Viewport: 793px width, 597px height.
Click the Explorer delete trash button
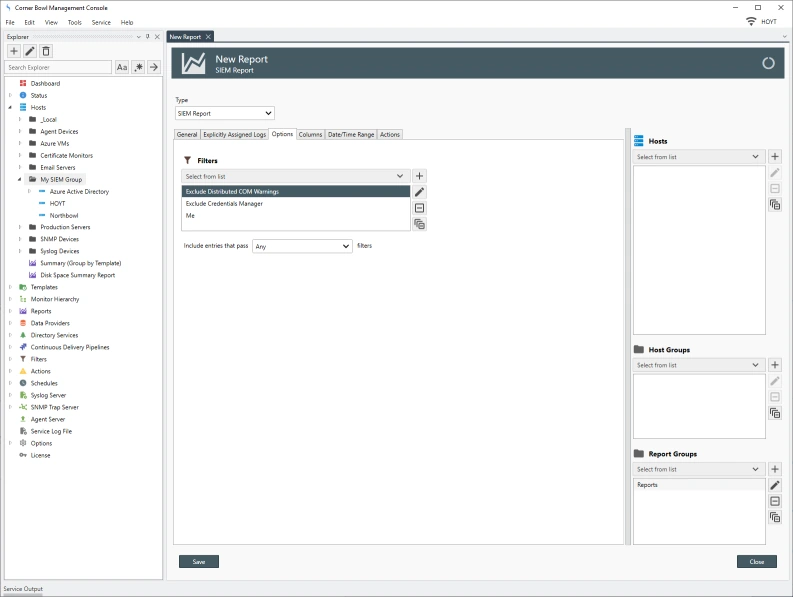tap(46, 51)
